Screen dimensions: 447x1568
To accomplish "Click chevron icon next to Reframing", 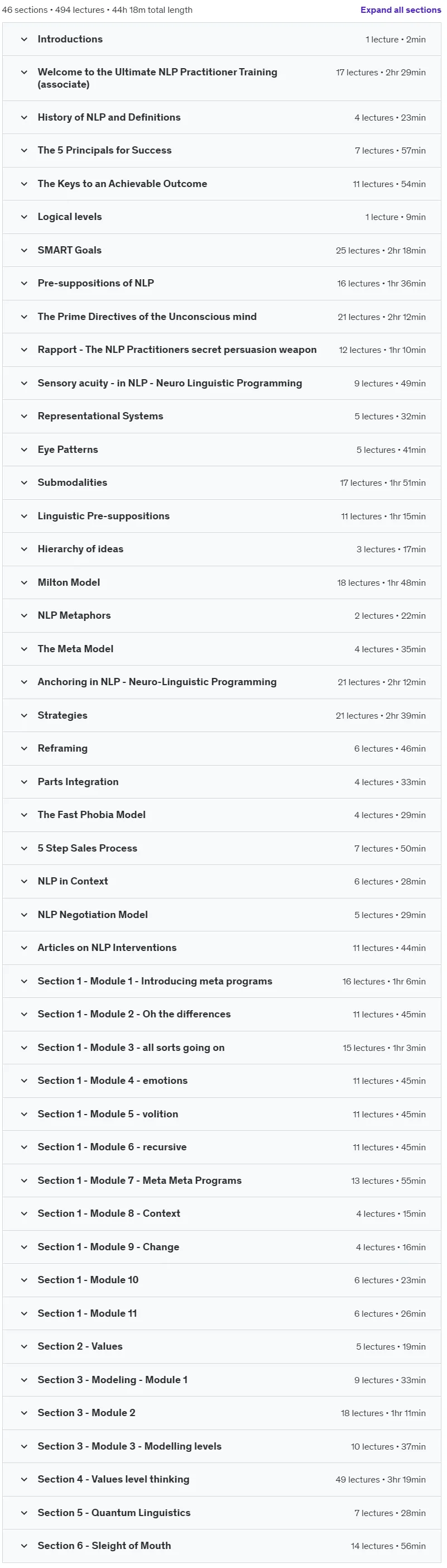I will click(x=25, y=749).
